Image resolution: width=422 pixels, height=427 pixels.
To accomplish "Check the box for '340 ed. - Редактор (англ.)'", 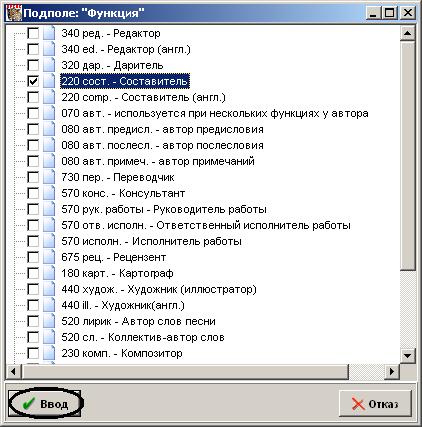I will pyautogui.click(x=33, y=49).
